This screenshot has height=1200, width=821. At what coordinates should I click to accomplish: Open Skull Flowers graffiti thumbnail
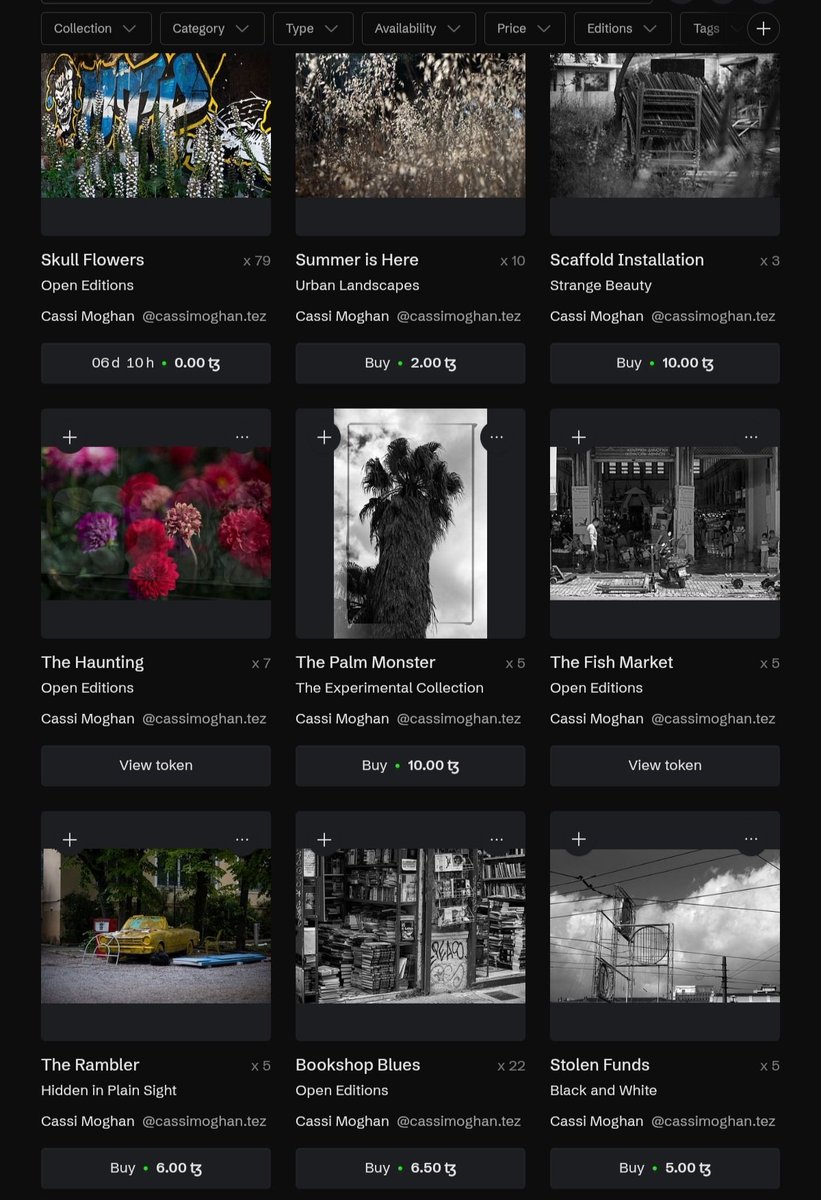tap(156, 125)
